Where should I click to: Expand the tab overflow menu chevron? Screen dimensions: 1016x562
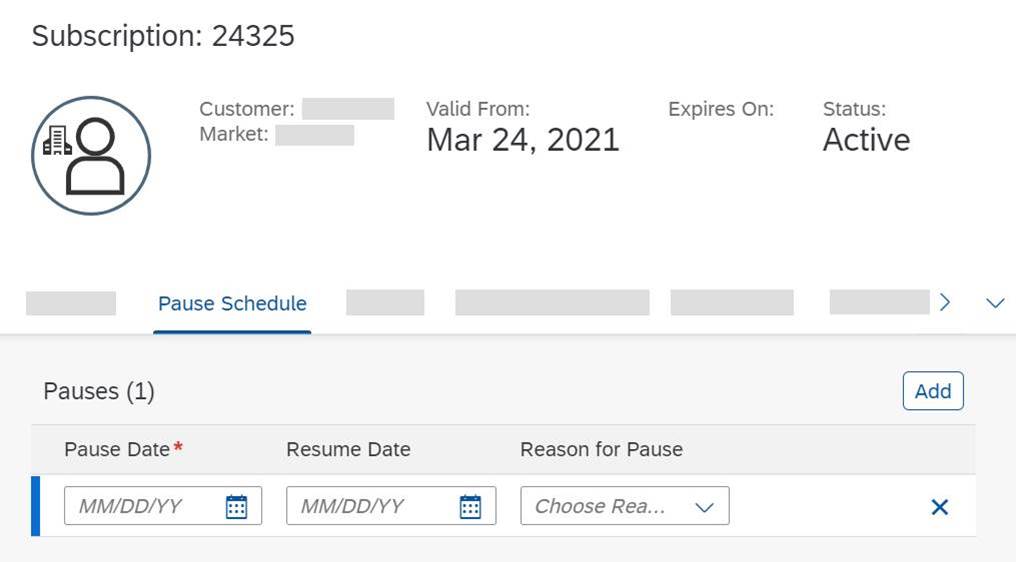[x=994, y=303]
